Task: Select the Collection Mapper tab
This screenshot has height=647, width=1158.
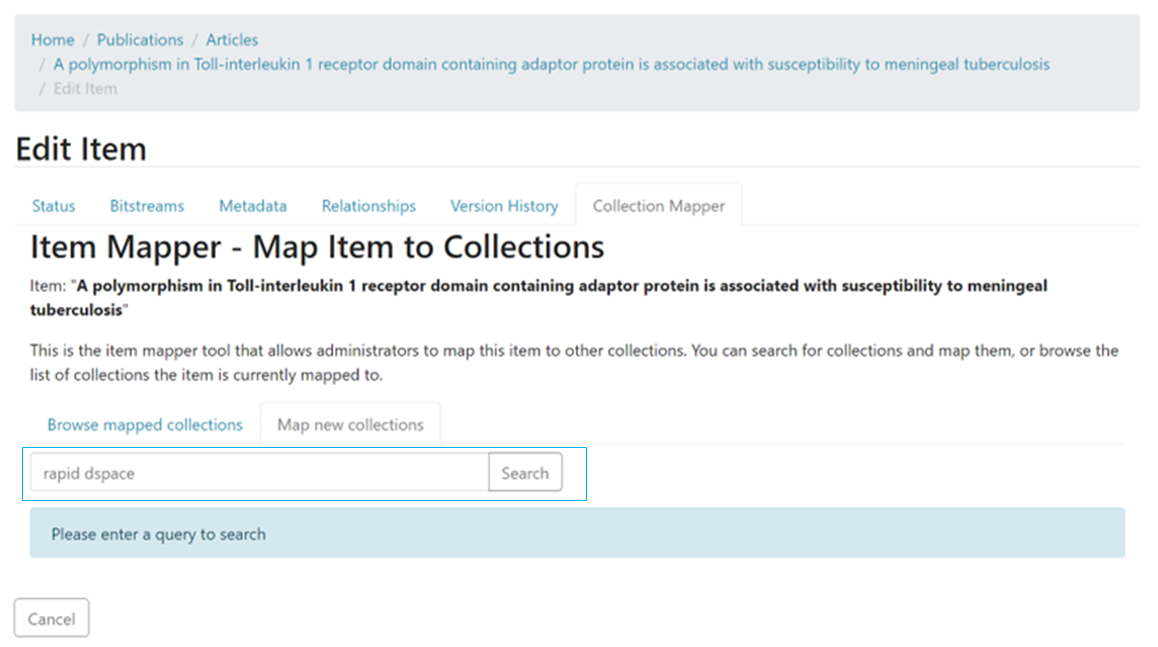Action: point(658,206)
